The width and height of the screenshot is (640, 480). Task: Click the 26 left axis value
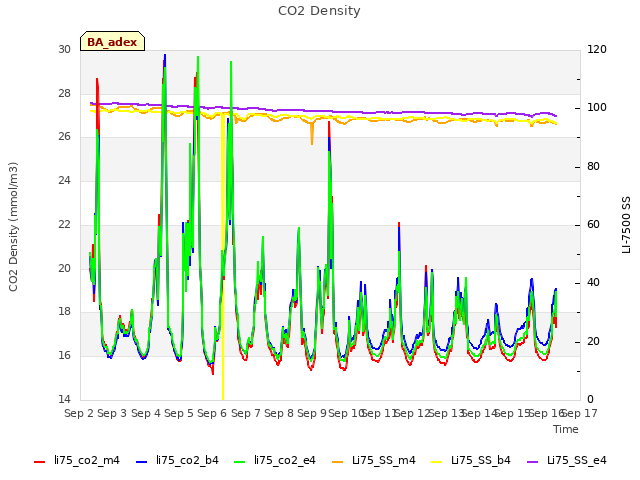(x=64, y=136)
